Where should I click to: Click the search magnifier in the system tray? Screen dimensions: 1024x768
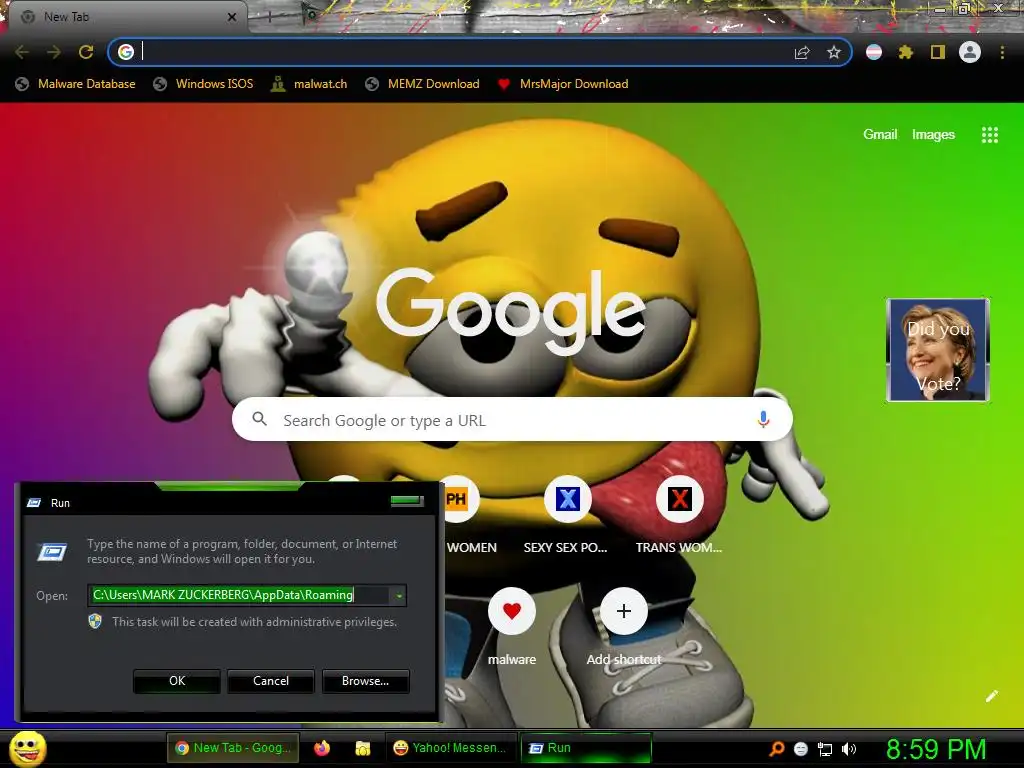click(x=776, y=749)
